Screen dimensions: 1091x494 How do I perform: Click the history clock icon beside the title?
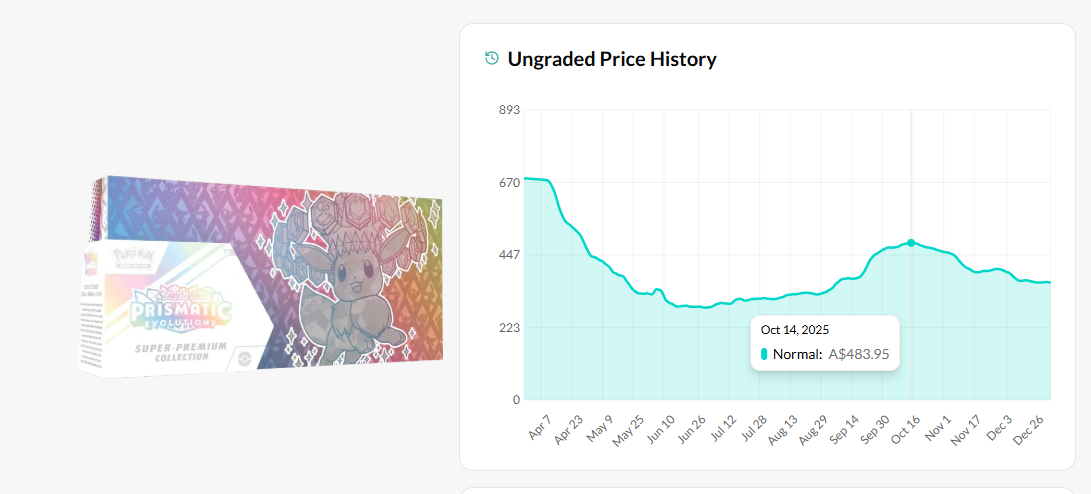[x=491, y=59]
